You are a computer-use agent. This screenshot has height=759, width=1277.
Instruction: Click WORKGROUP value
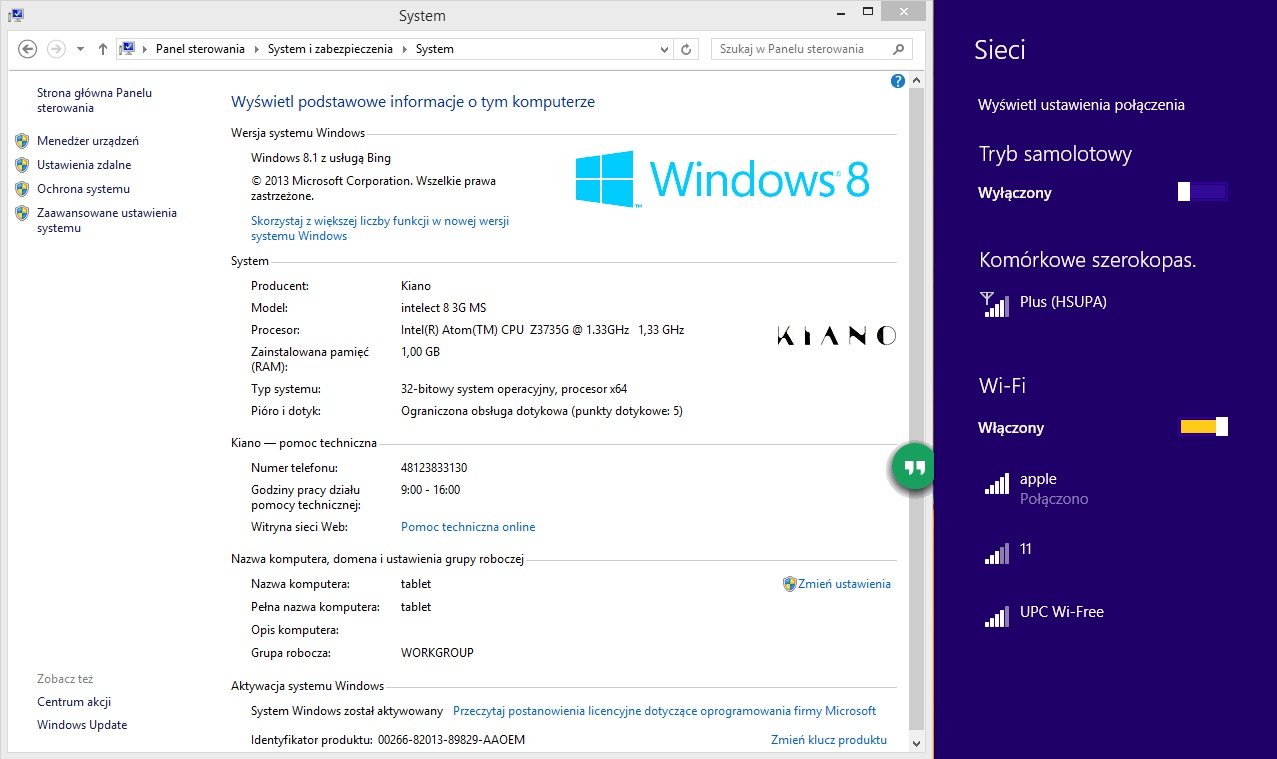437,653
